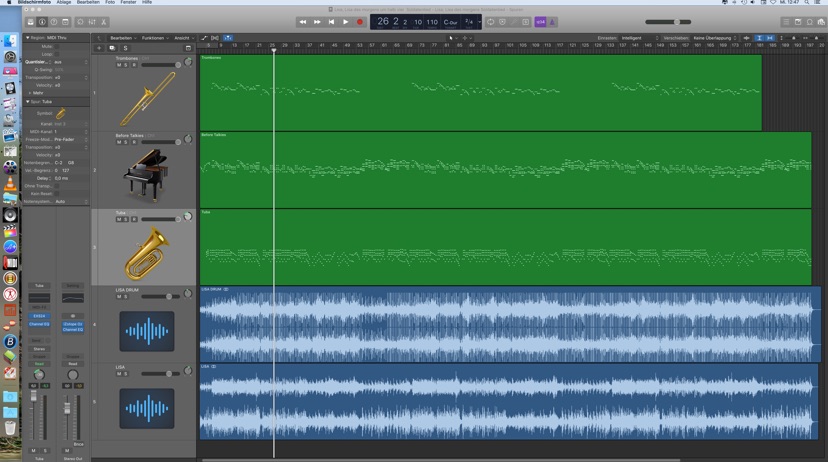The image size is (828, 462).
Task: Open Einrasten snap dropdown set to Intelligent
Action: pos(640,38)
